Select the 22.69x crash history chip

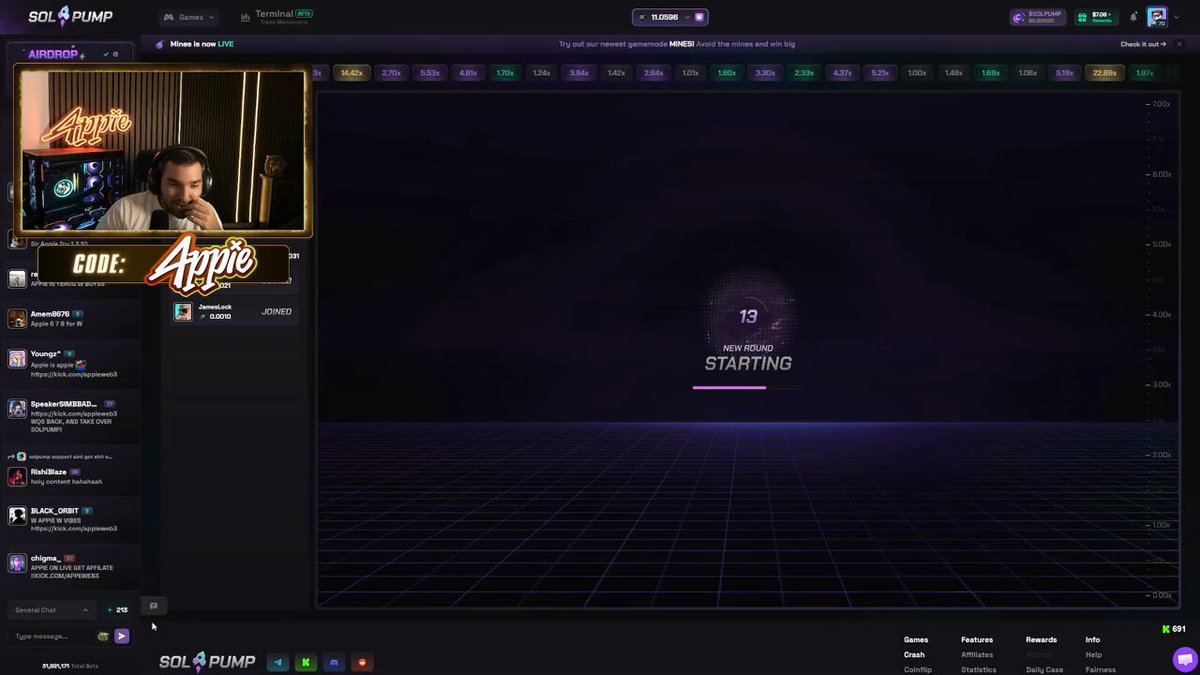(1105, 73)
